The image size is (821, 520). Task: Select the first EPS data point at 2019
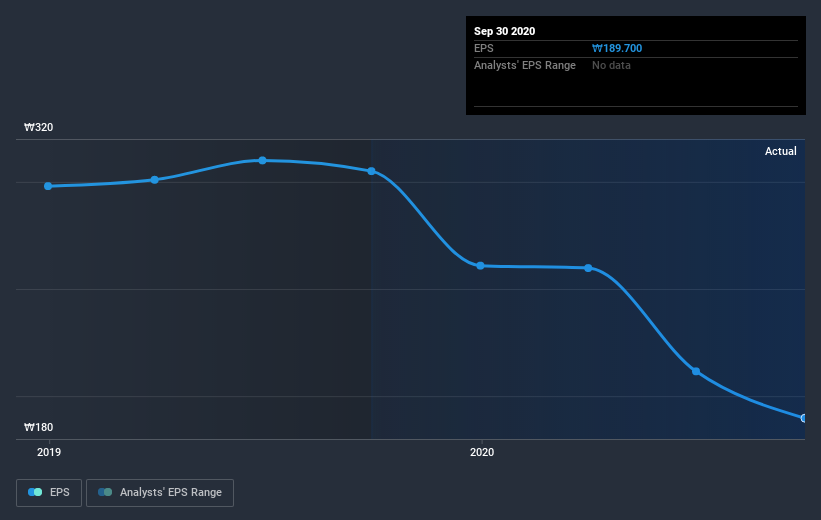48,186
